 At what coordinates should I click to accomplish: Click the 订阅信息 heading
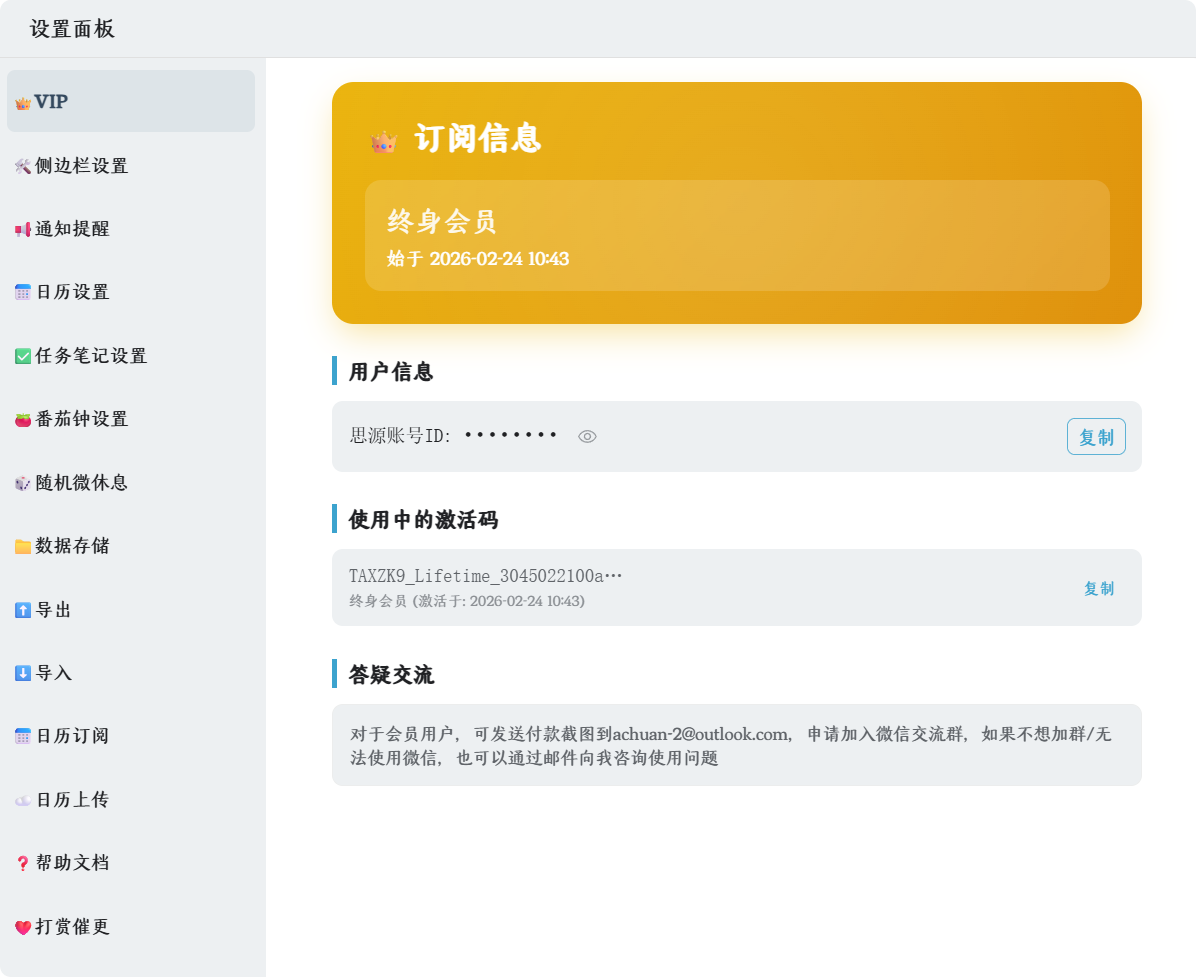tap(477, 139)
